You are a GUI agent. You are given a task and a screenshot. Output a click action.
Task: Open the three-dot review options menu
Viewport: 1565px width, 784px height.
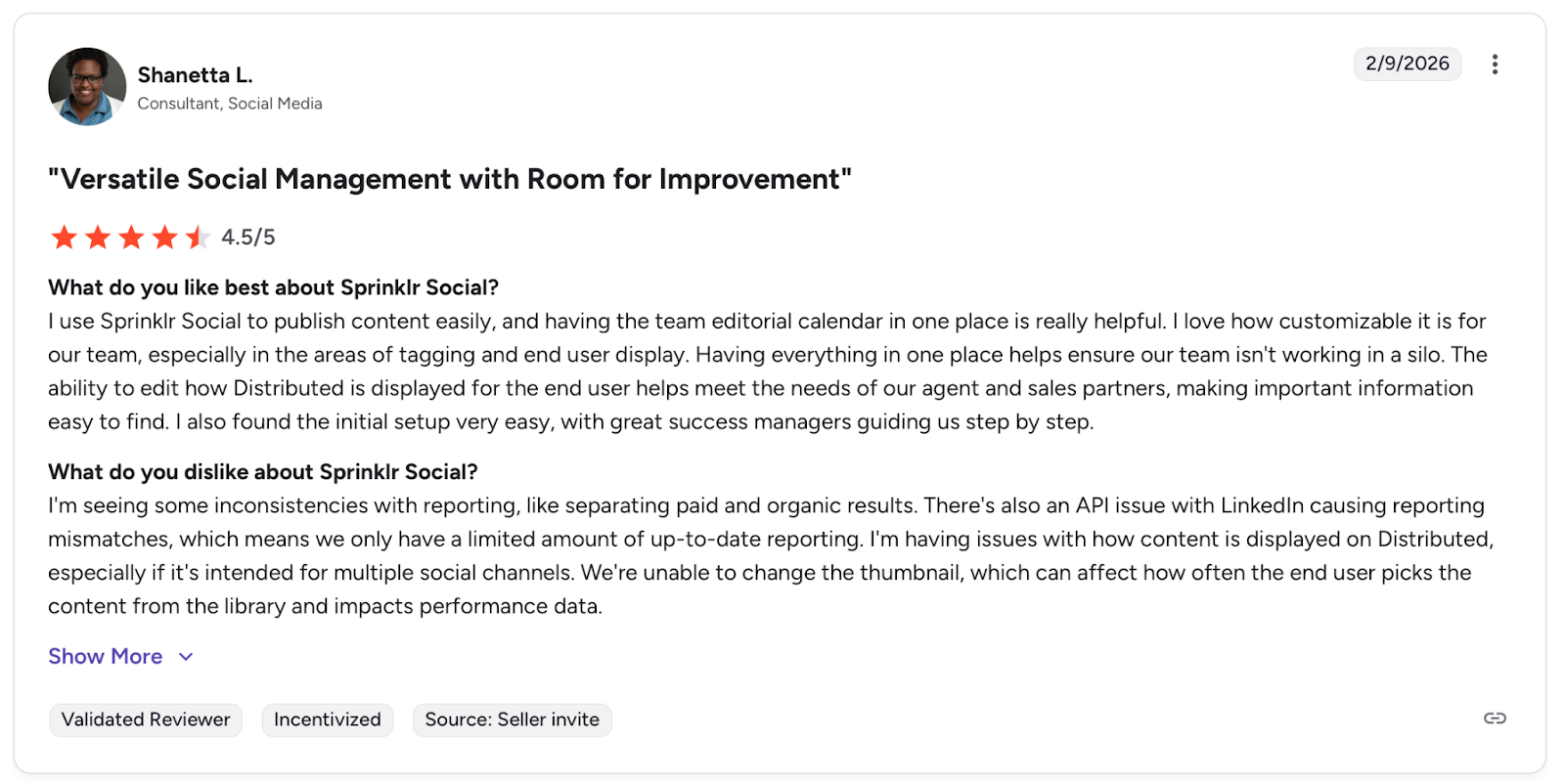click(1495, 65)
